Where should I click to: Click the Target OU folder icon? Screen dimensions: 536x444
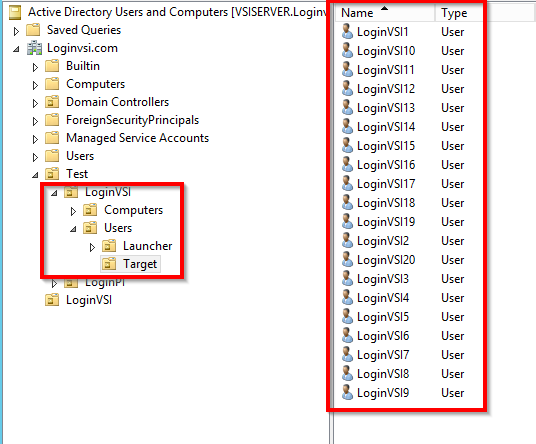tap(109, 264)
